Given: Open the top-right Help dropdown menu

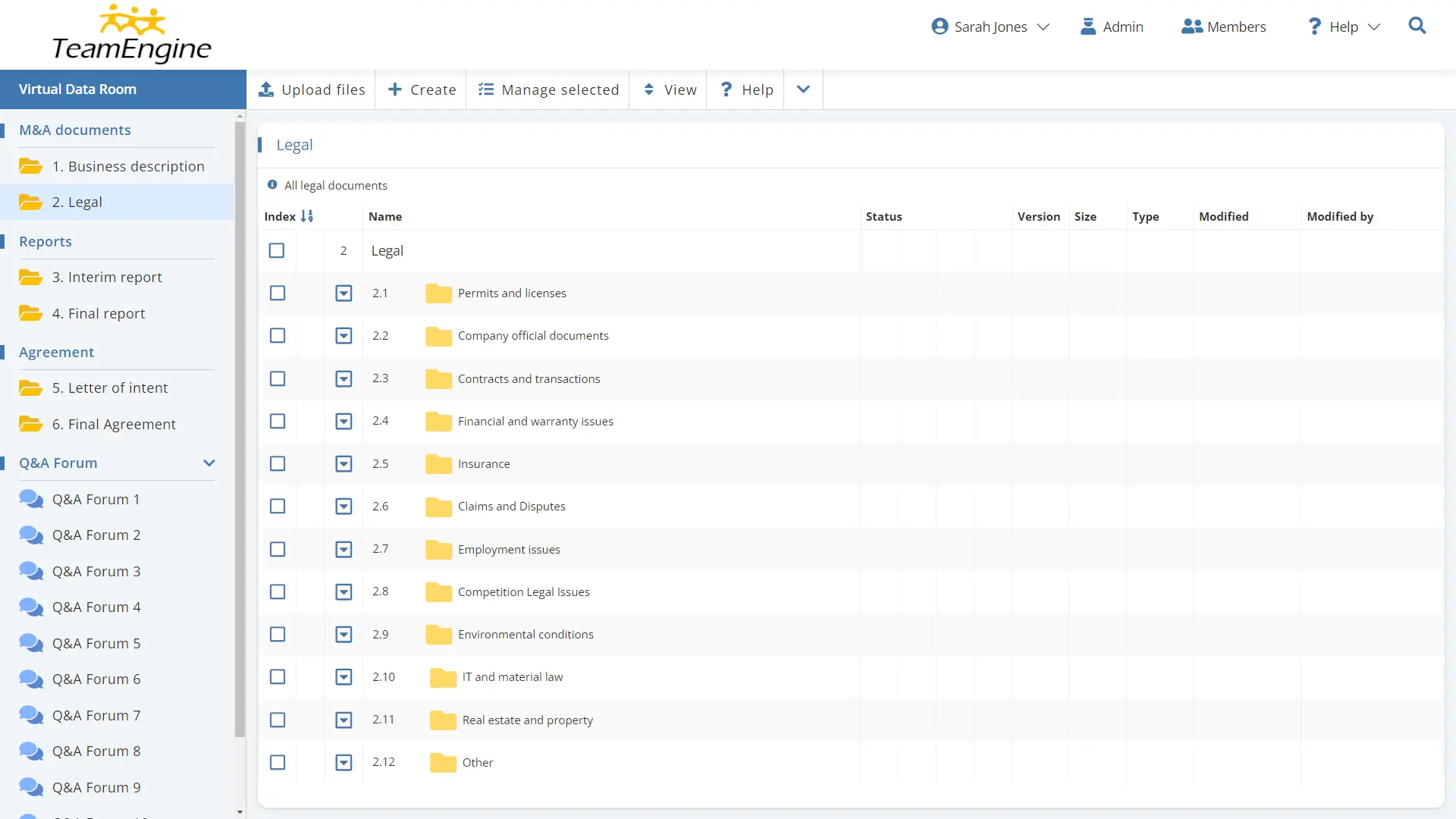Looking at the screenshot, I should tap(1344, 27).
